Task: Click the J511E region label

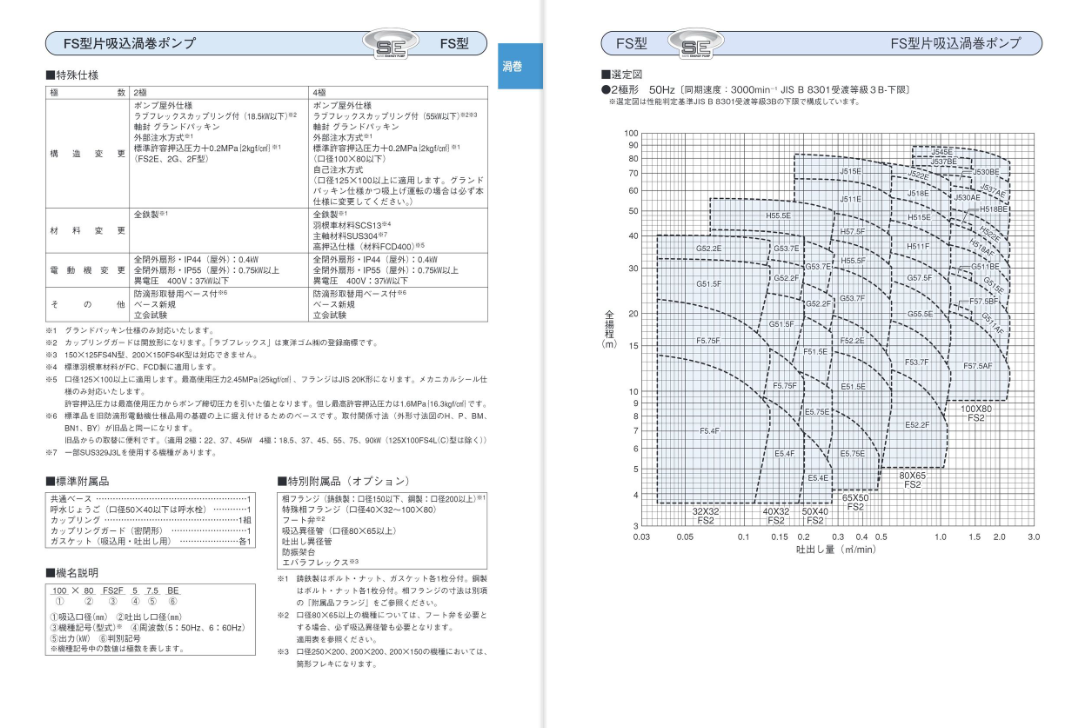Action: 850,199
